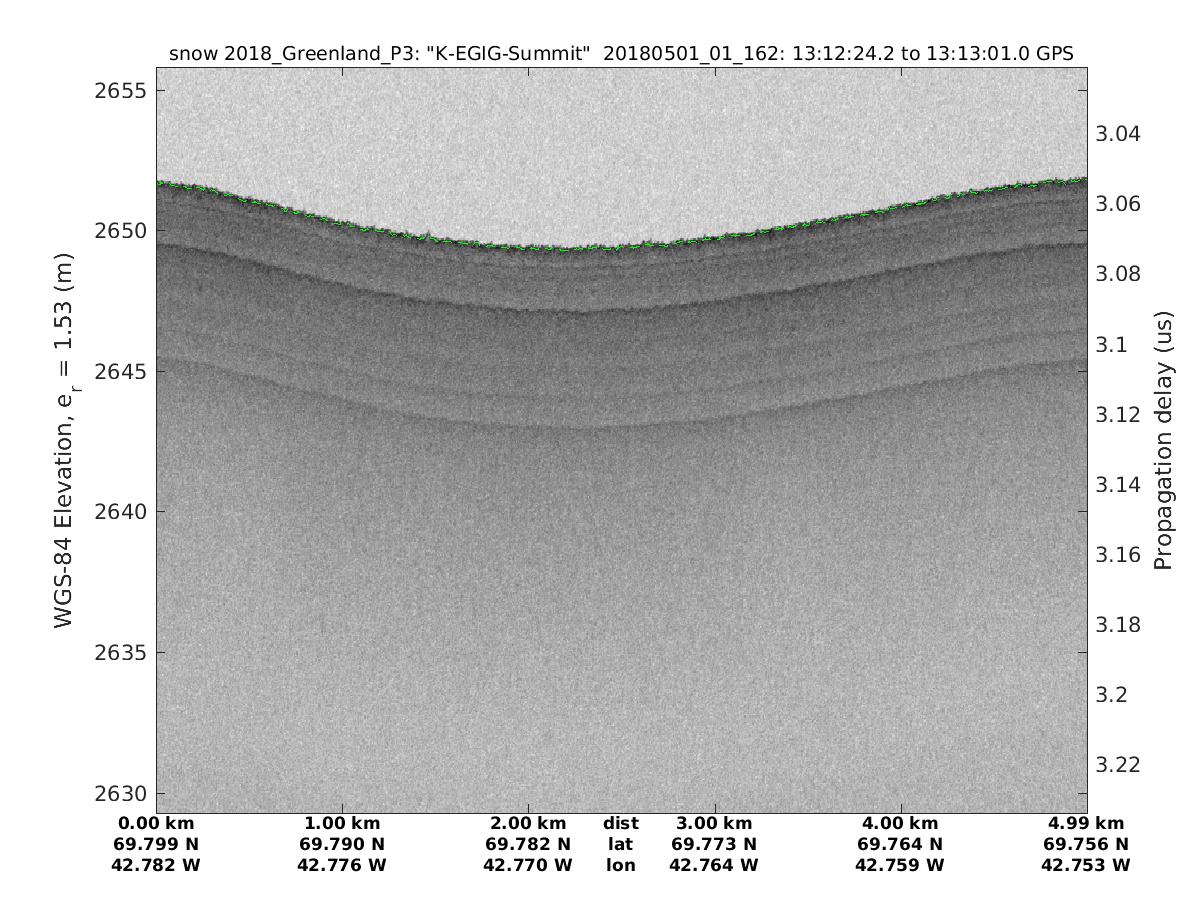The width and height of the screenshot is (1200, 900).
Task: Click the plot title text at top
Action: [621, 54]
